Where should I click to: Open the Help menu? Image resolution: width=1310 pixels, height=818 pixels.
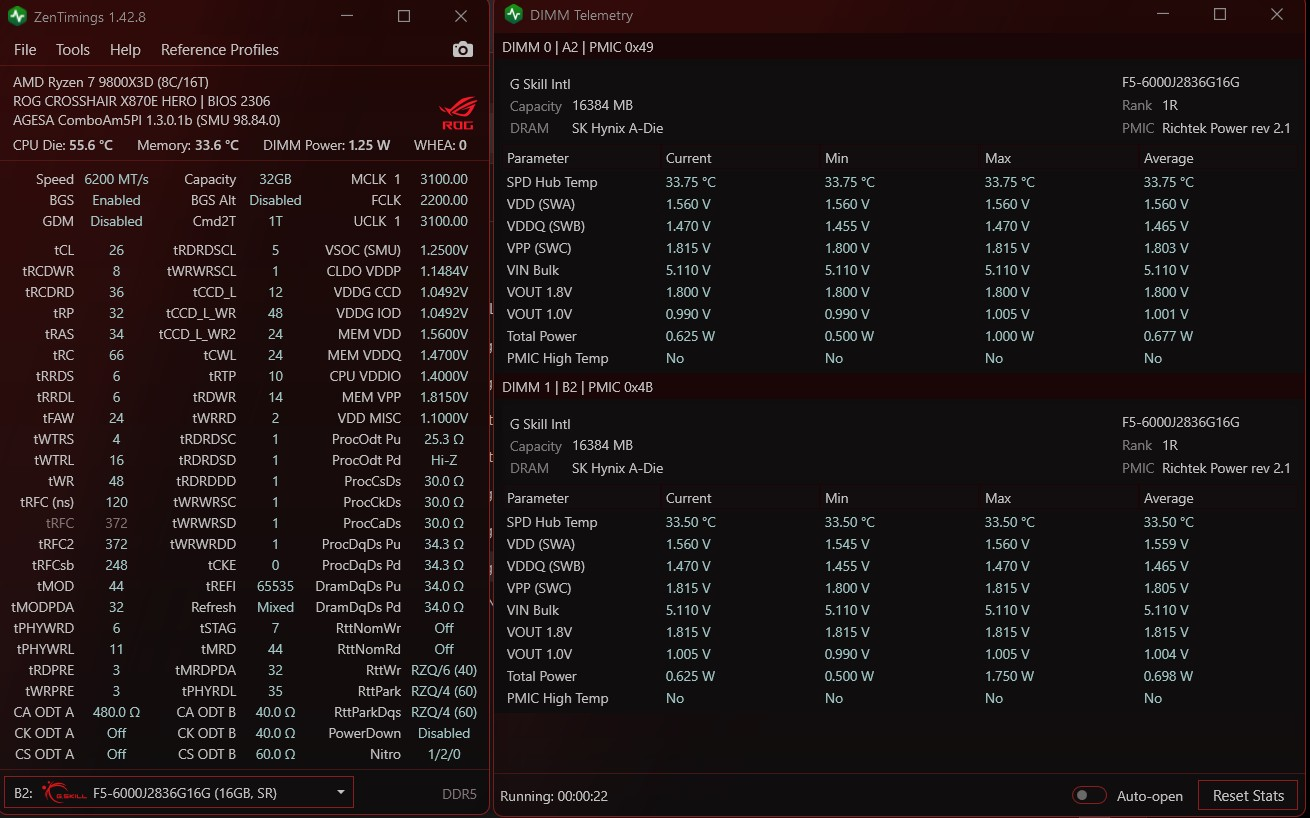125,50
